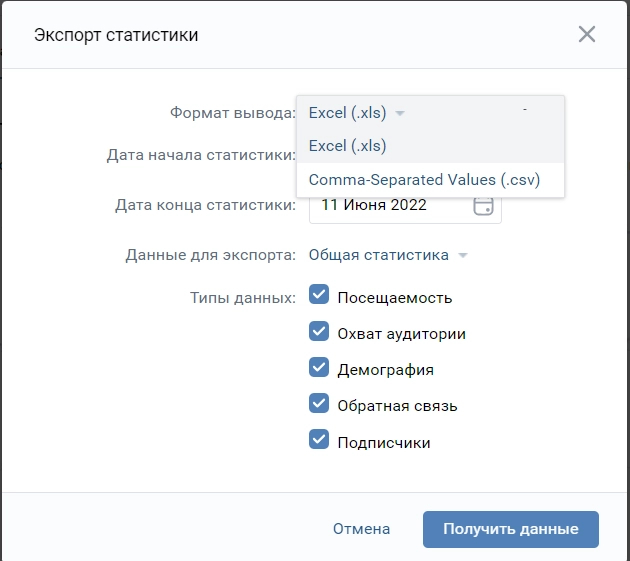Image resolution: width=630 pixels, height=561 pixels.
Task: Uncheck the Посещаемость checkbox
Action: pos(320,296)
